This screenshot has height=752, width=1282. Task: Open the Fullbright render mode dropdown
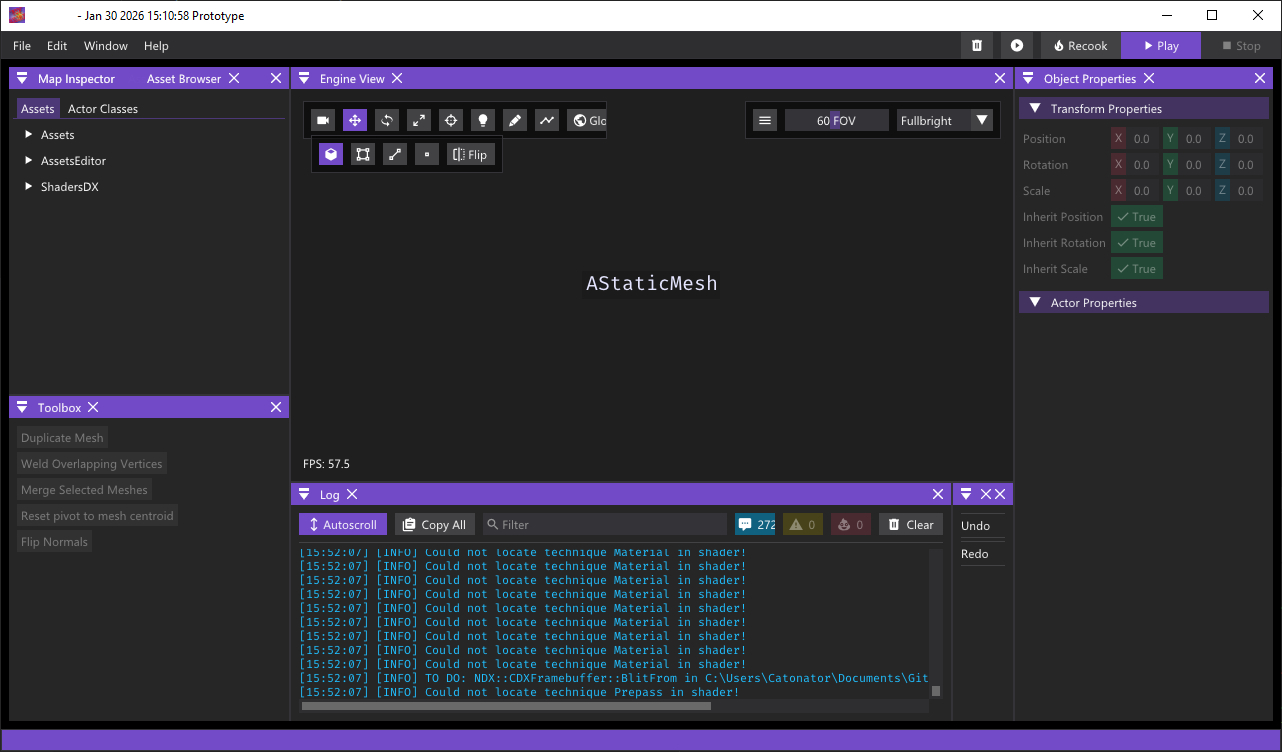tap(944, 120)
